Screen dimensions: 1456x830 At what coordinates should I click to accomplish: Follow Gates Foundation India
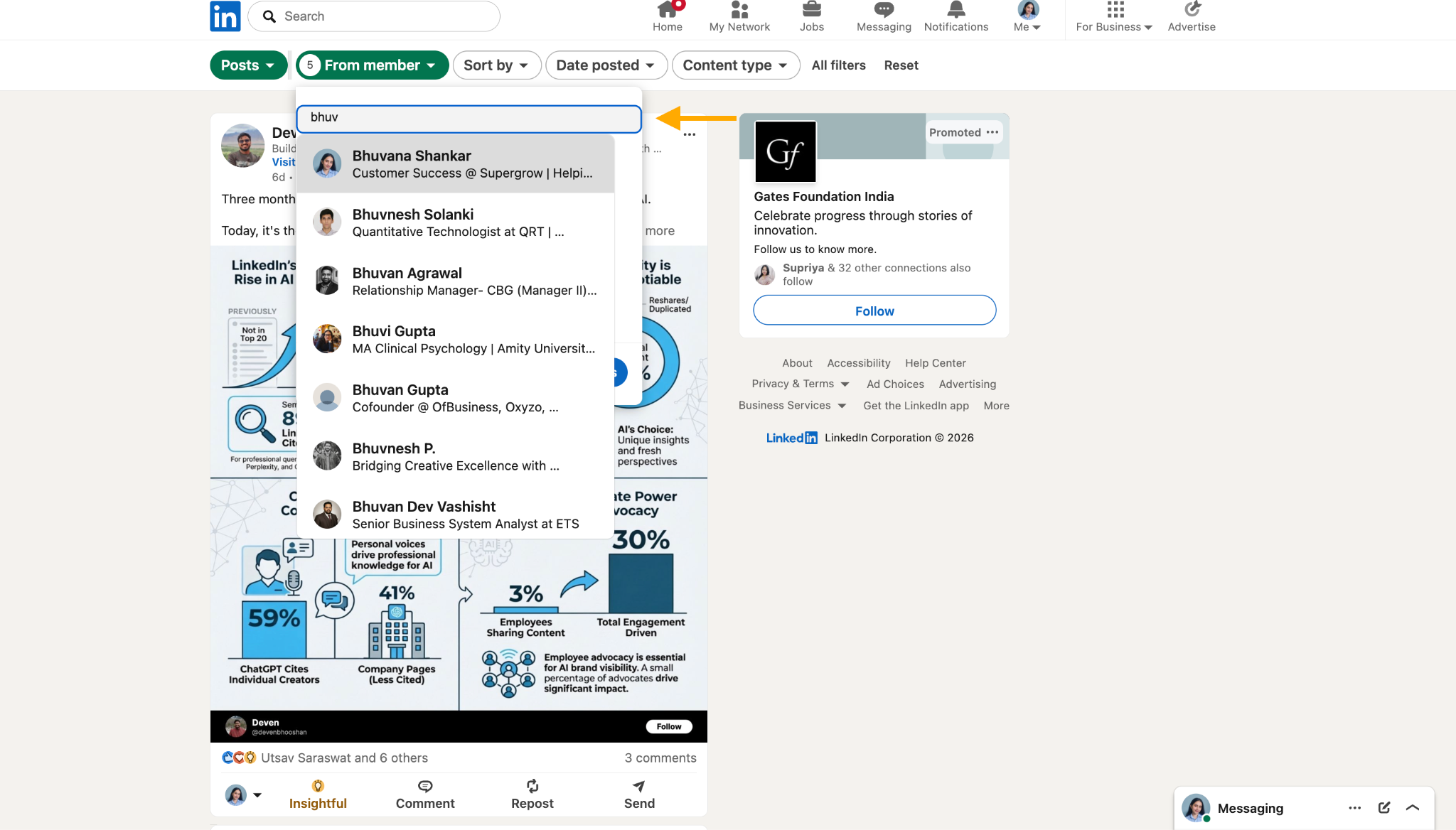tap(874, 311)
